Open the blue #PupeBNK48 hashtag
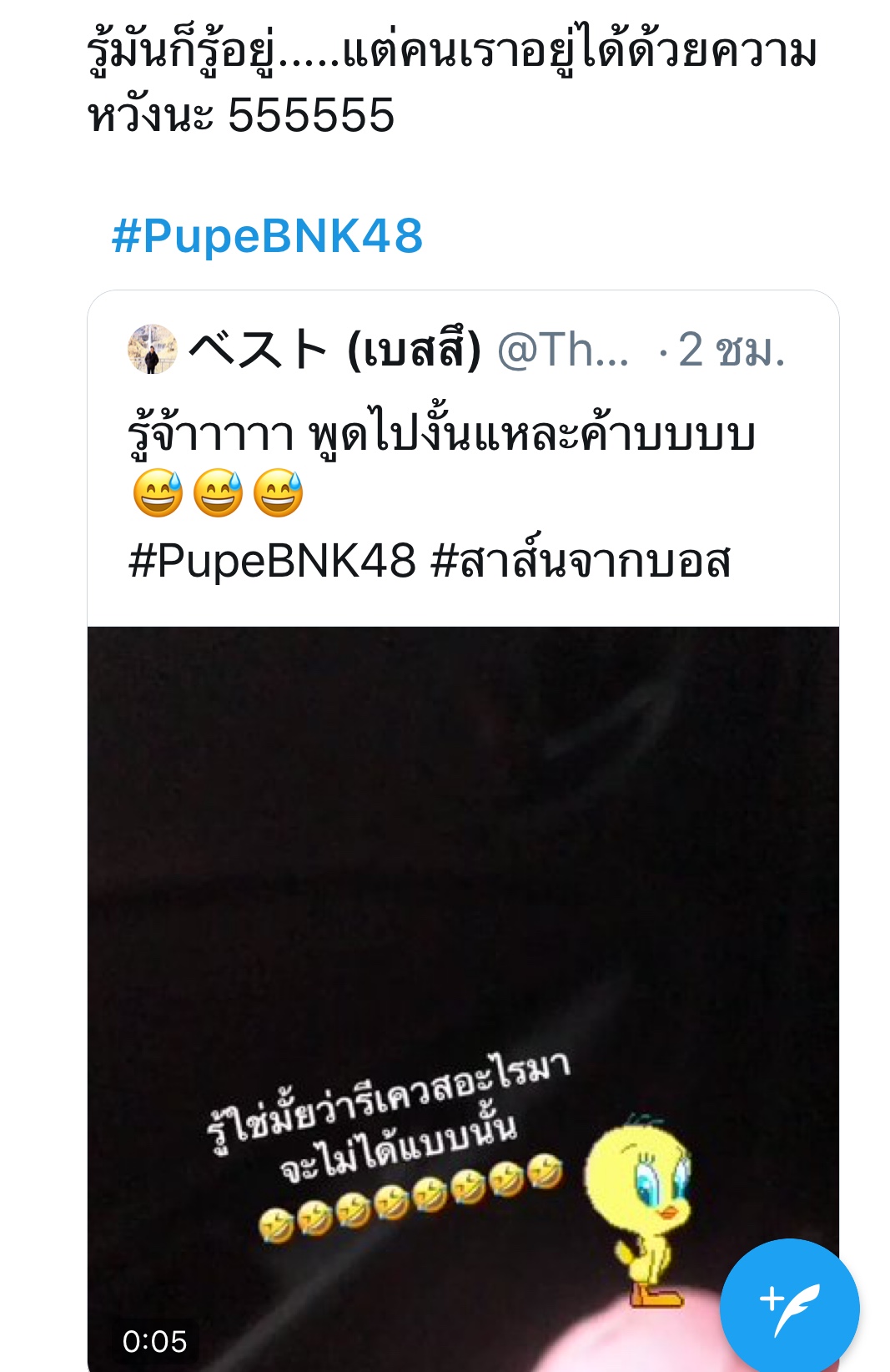The height and width of the screenshot is (1372, 890). click(x=267, y=235)
